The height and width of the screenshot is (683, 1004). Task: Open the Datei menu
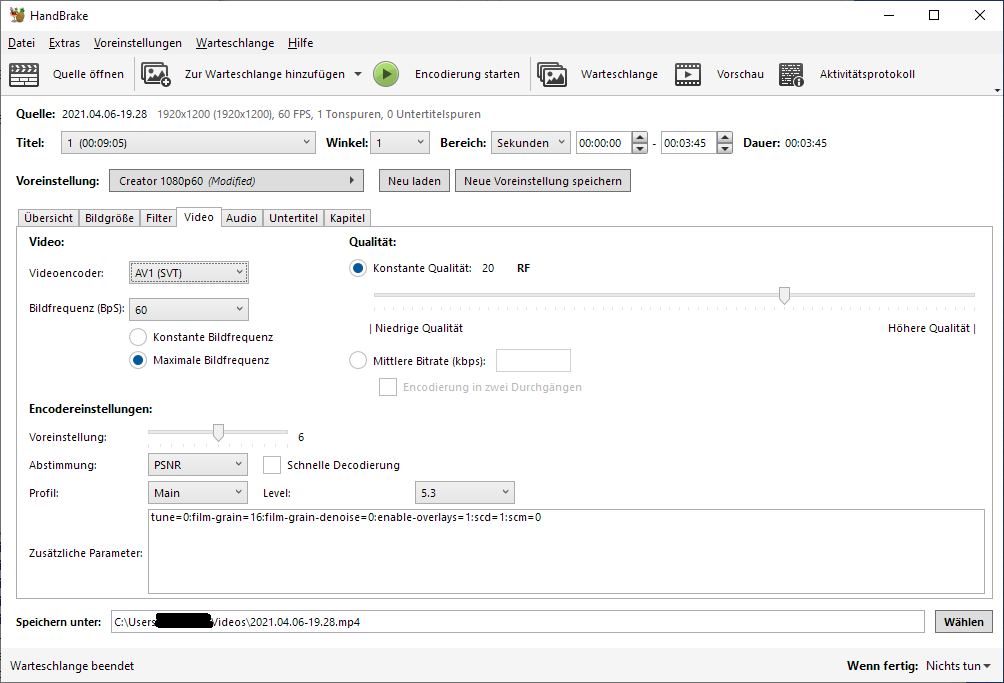[x=22, y=43]
